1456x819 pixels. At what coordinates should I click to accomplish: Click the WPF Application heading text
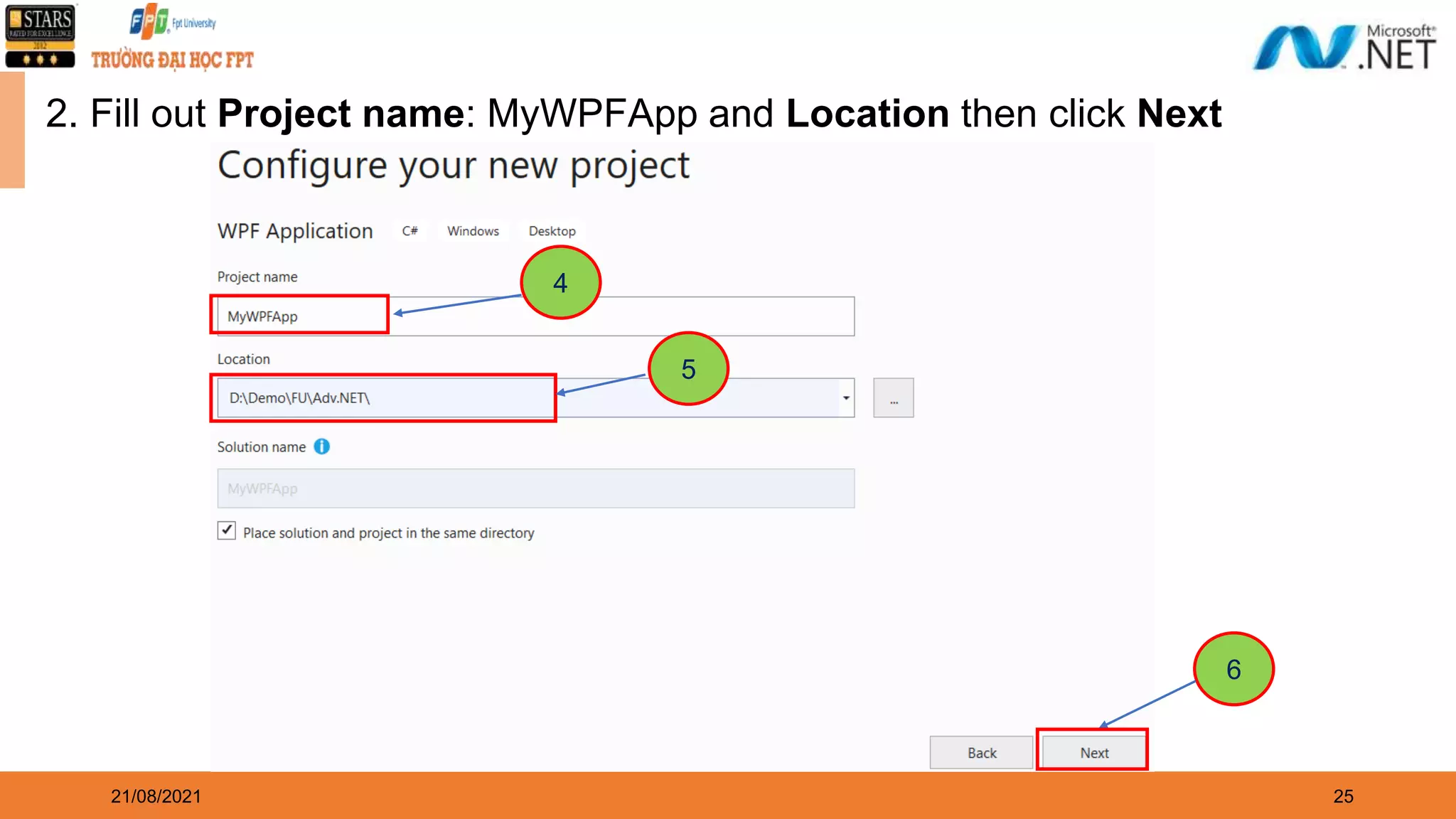[x=295, y=231]
